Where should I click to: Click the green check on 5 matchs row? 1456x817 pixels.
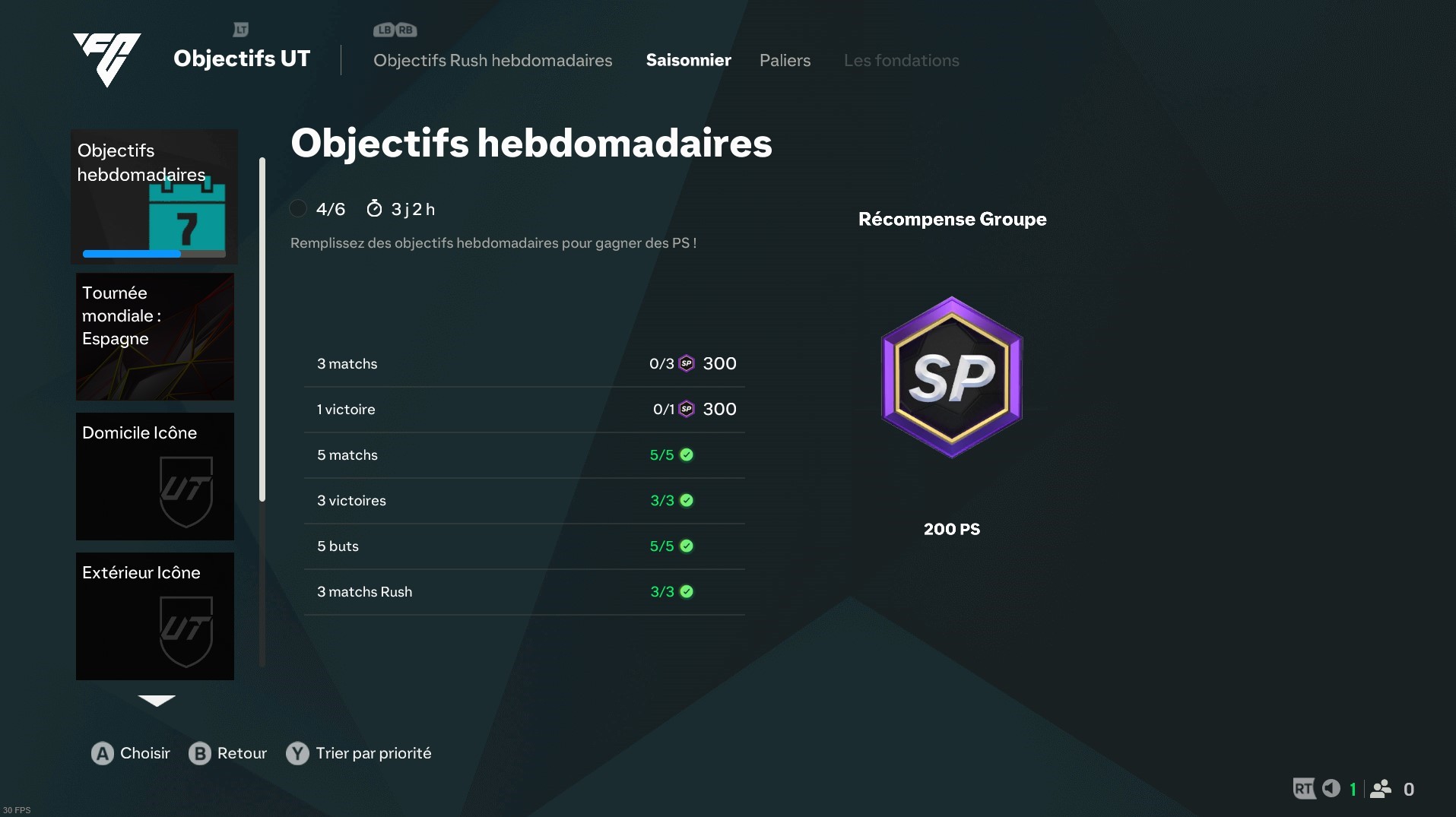pyautogui.click(x=687, y=454)
